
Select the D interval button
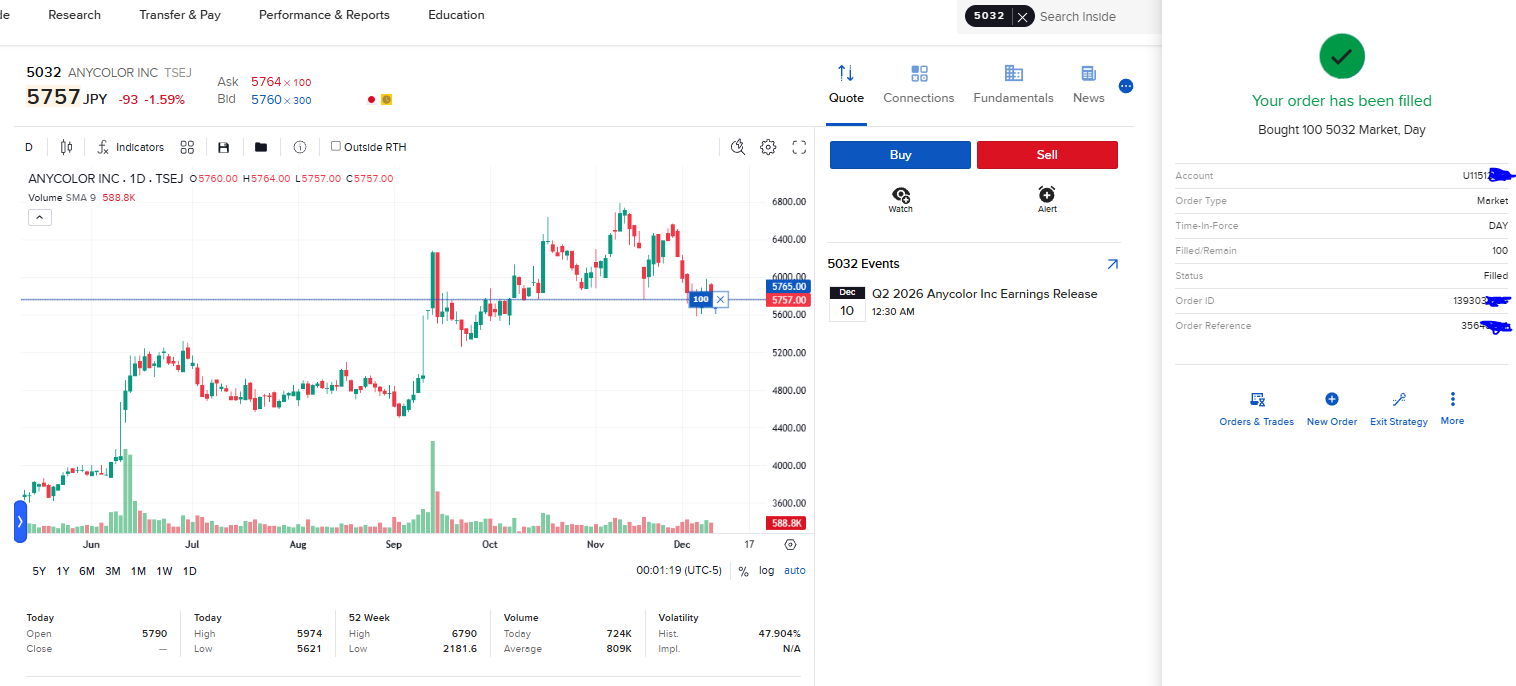29,147
